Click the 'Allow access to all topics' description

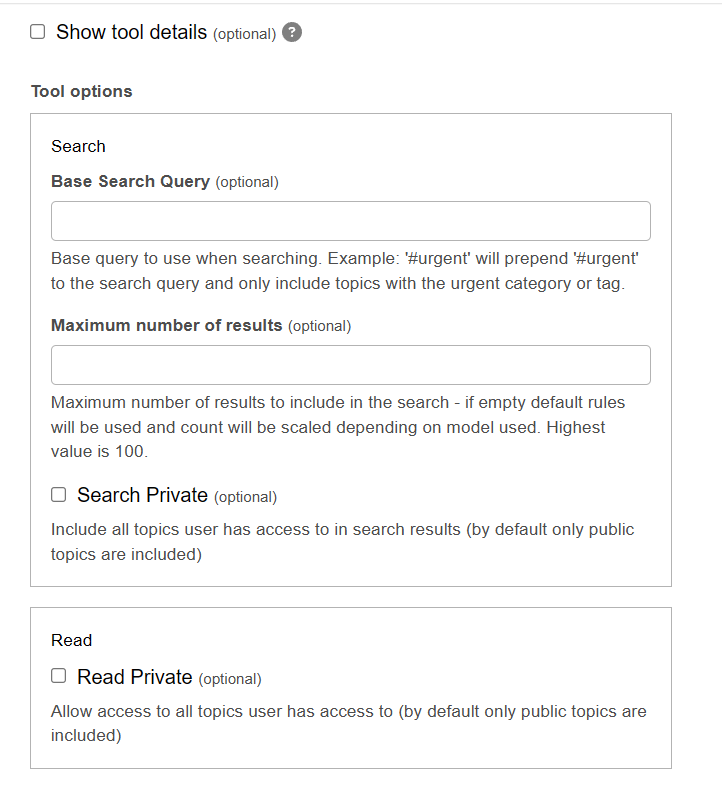(x=348, y=723)
